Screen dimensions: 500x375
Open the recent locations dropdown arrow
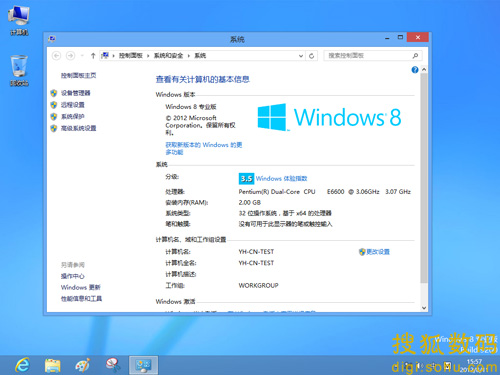point(82,56)
